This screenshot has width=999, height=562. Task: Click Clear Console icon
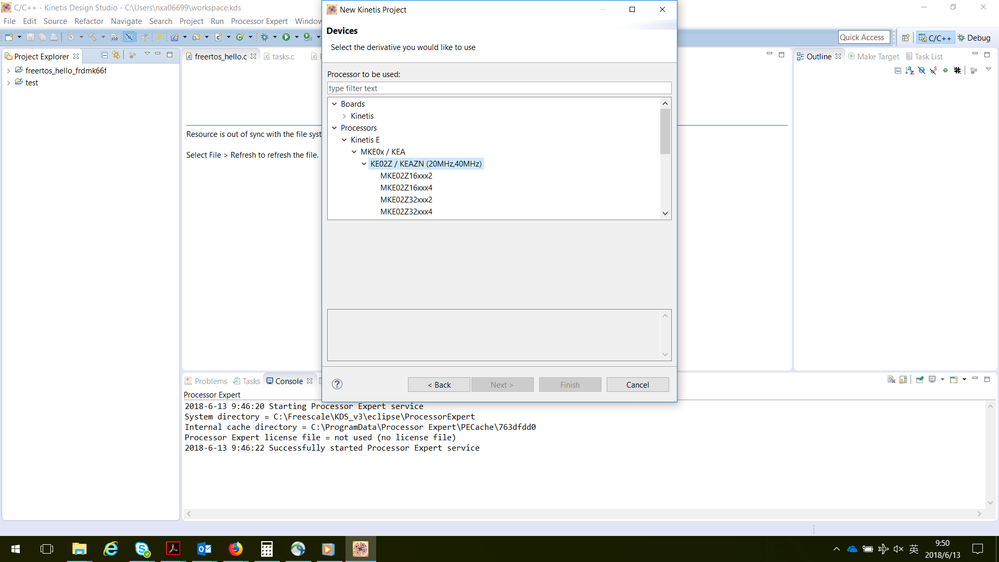pyautogui.click(x=891, y=379)
